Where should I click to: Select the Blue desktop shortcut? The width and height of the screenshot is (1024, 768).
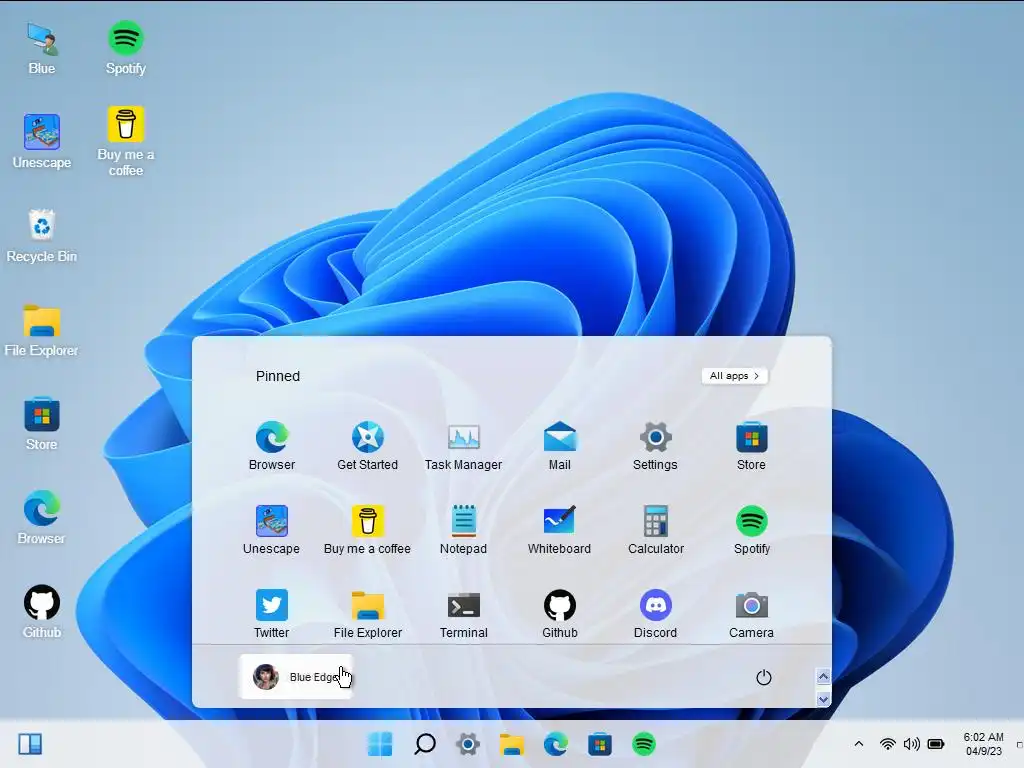coord(42,49)
